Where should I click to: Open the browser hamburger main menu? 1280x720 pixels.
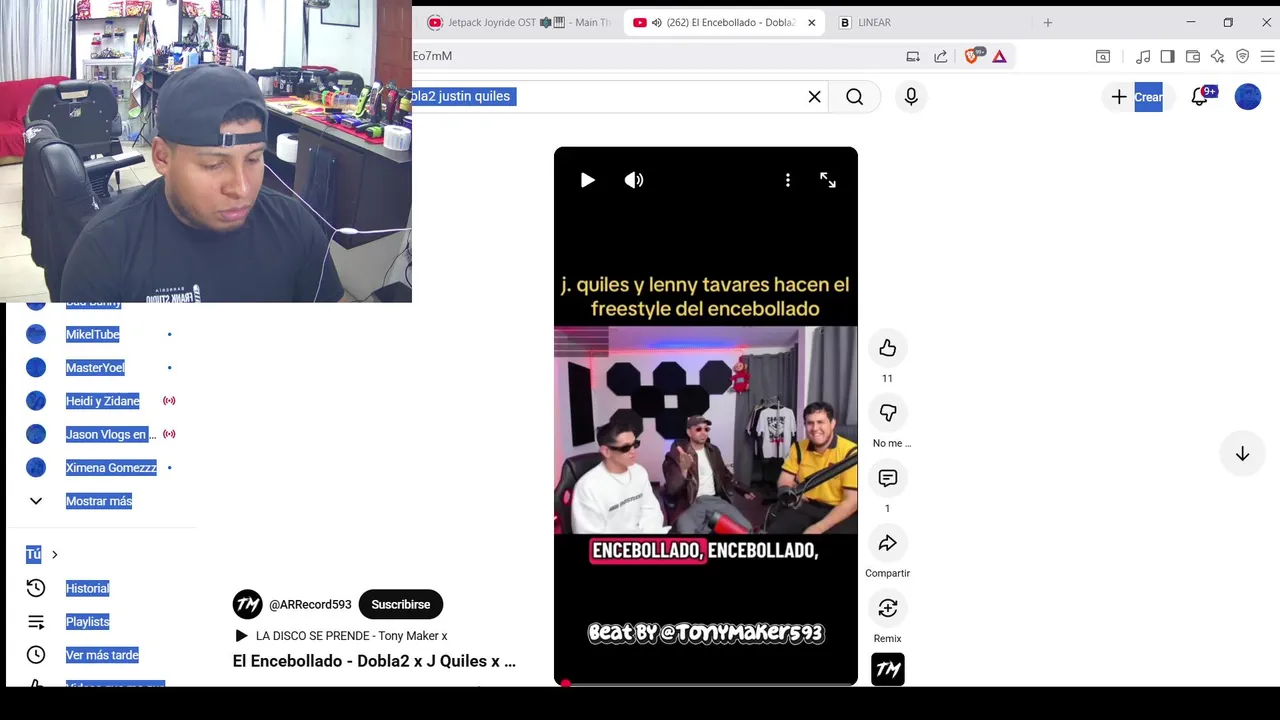coord(1267,56)
